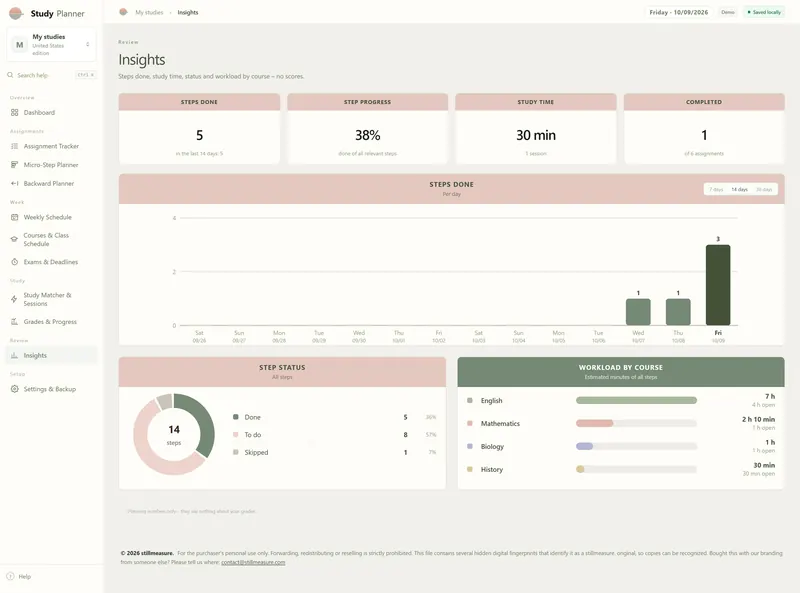The image size is (800, 593).
Task: Click the Weekly Schedule calendar icon
Action: (x=14, y=217)
